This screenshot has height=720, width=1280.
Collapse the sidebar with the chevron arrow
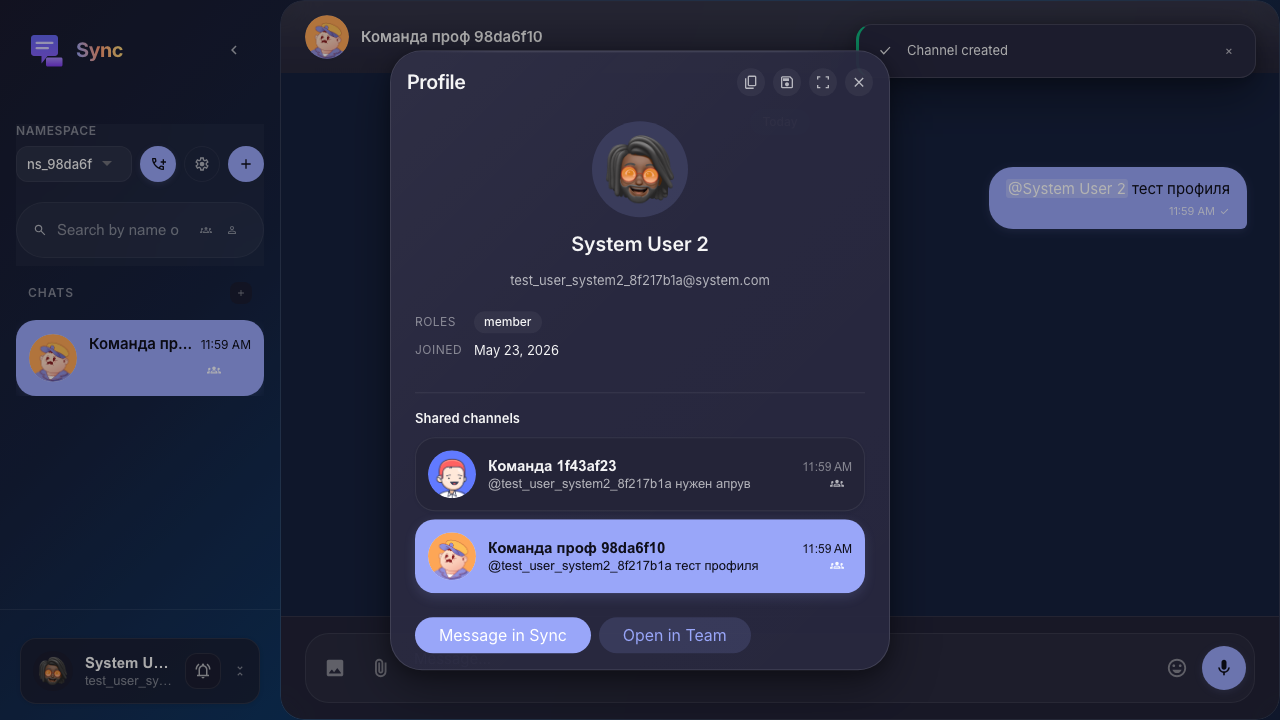(234, 50)
